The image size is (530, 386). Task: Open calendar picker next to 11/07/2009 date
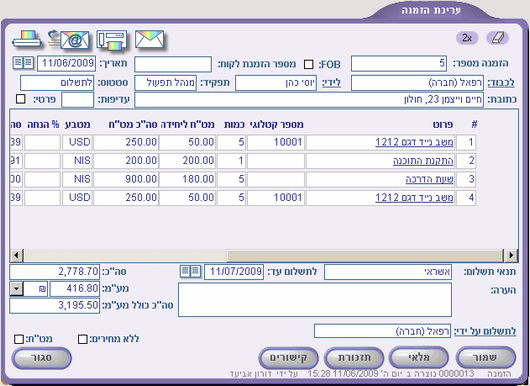[190, 271]
